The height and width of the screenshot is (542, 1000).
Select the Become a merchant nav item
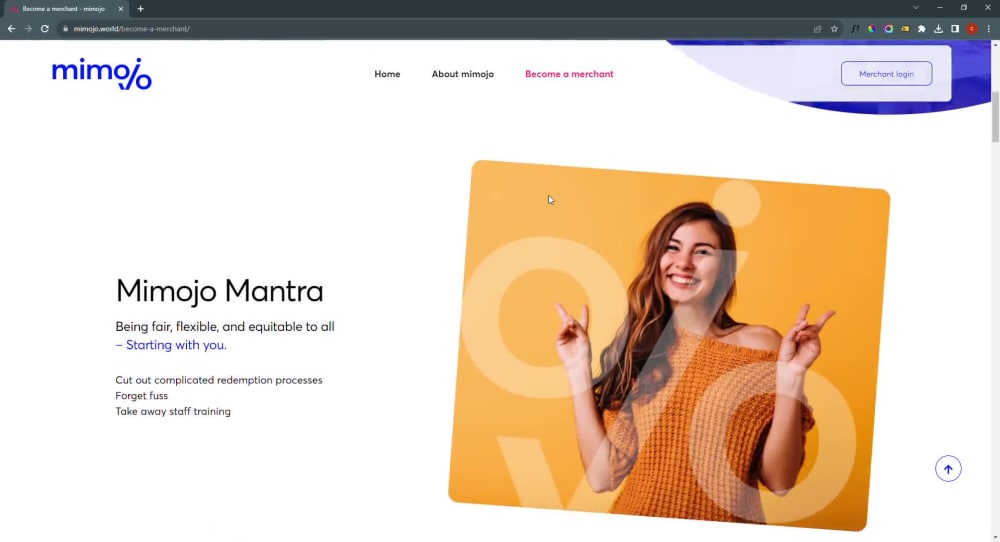pyautogui.click(x=569, y=74)
